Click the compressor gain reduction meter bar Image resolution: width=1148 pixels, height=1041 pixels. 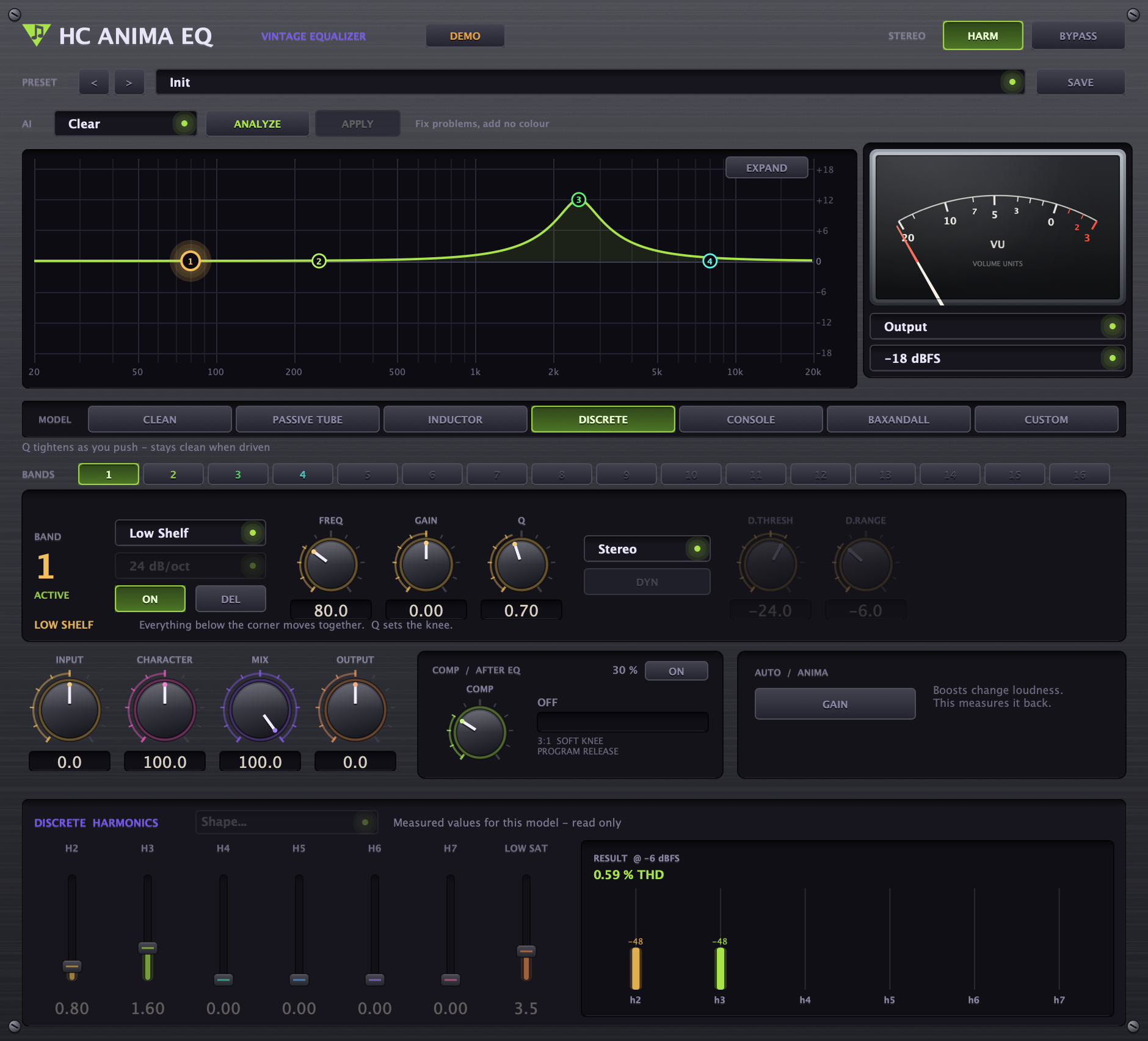tap(623, 722)
